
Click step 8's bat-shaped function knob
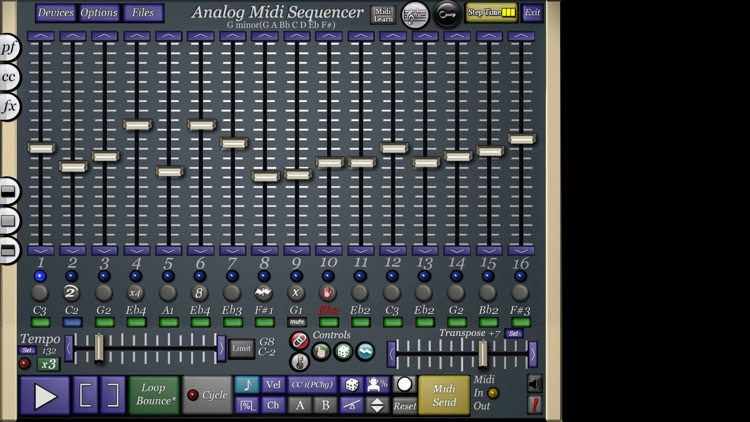(263, 292)
